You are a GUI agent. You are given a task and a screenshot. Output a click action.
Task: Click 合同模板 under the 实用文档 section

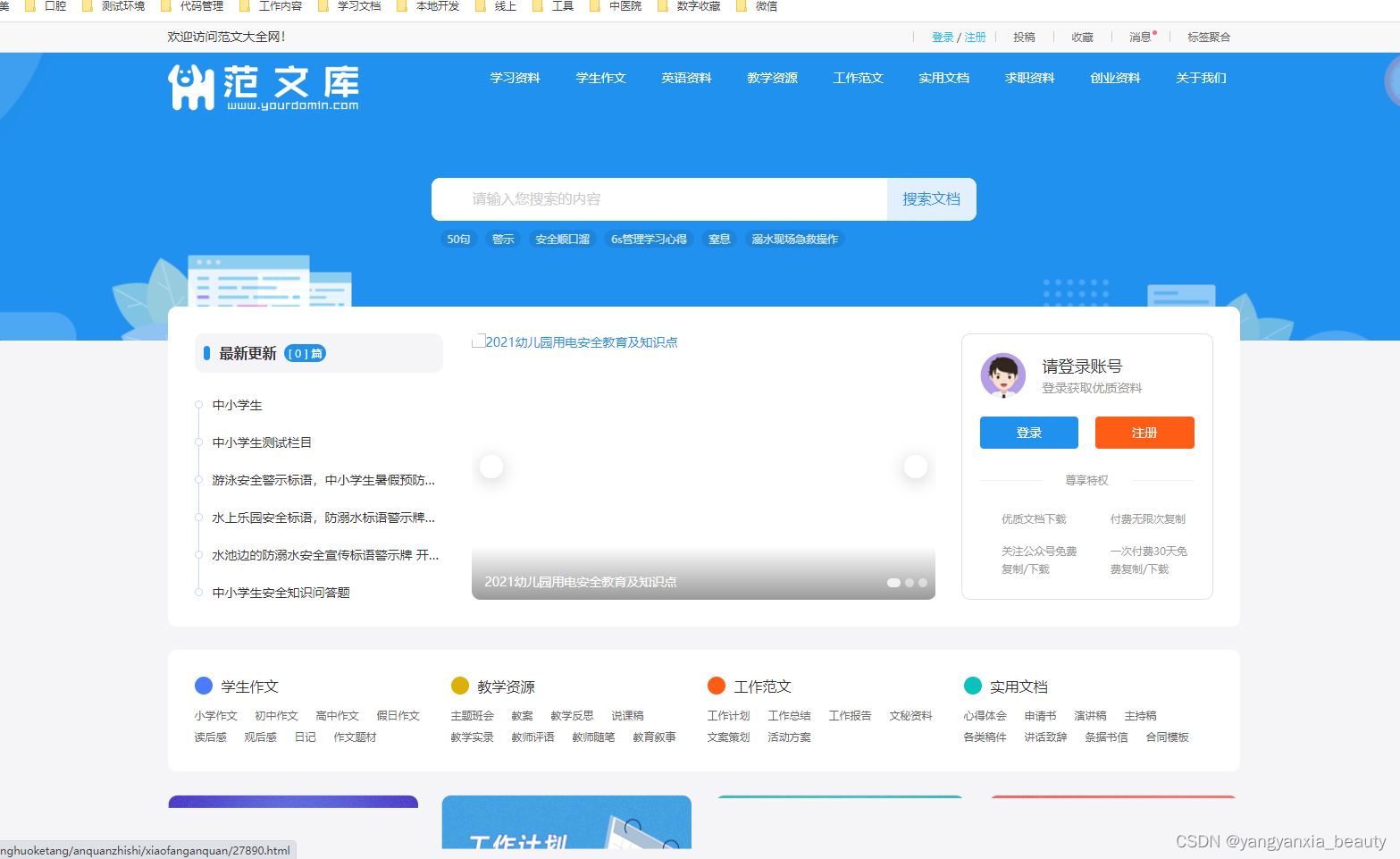click(1167, 737)
